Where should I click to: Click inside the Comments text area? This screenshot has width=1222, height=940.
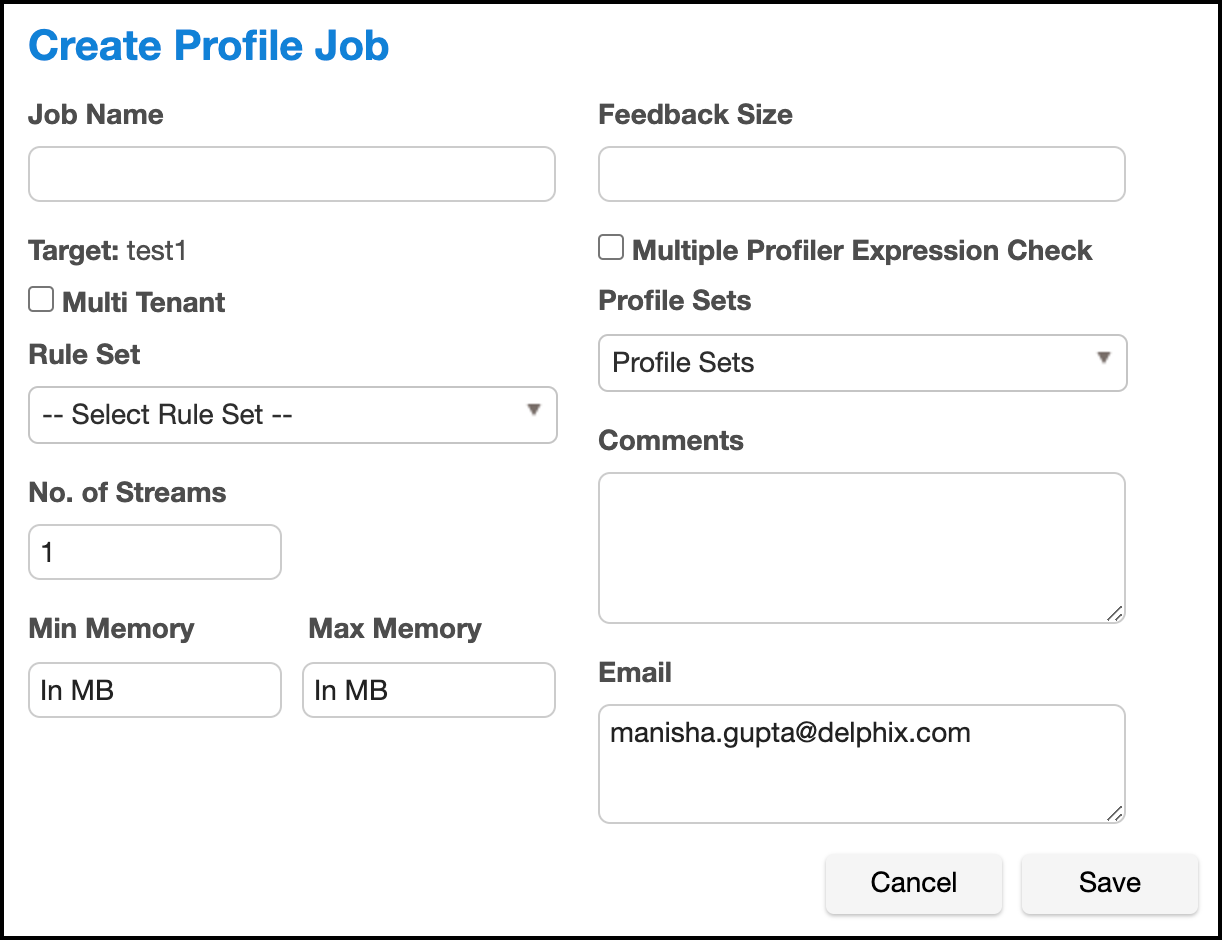click(x=861, y=547)
